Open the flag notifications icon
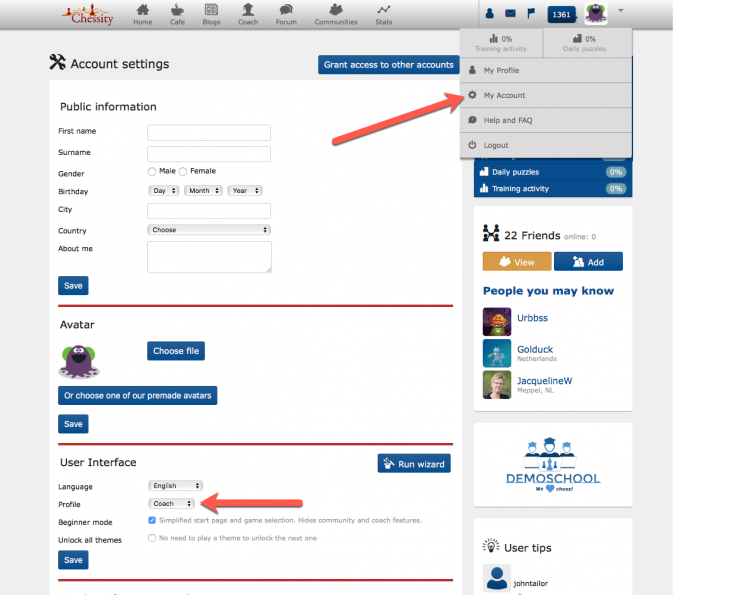750x595 pixels. coord(531,13)
